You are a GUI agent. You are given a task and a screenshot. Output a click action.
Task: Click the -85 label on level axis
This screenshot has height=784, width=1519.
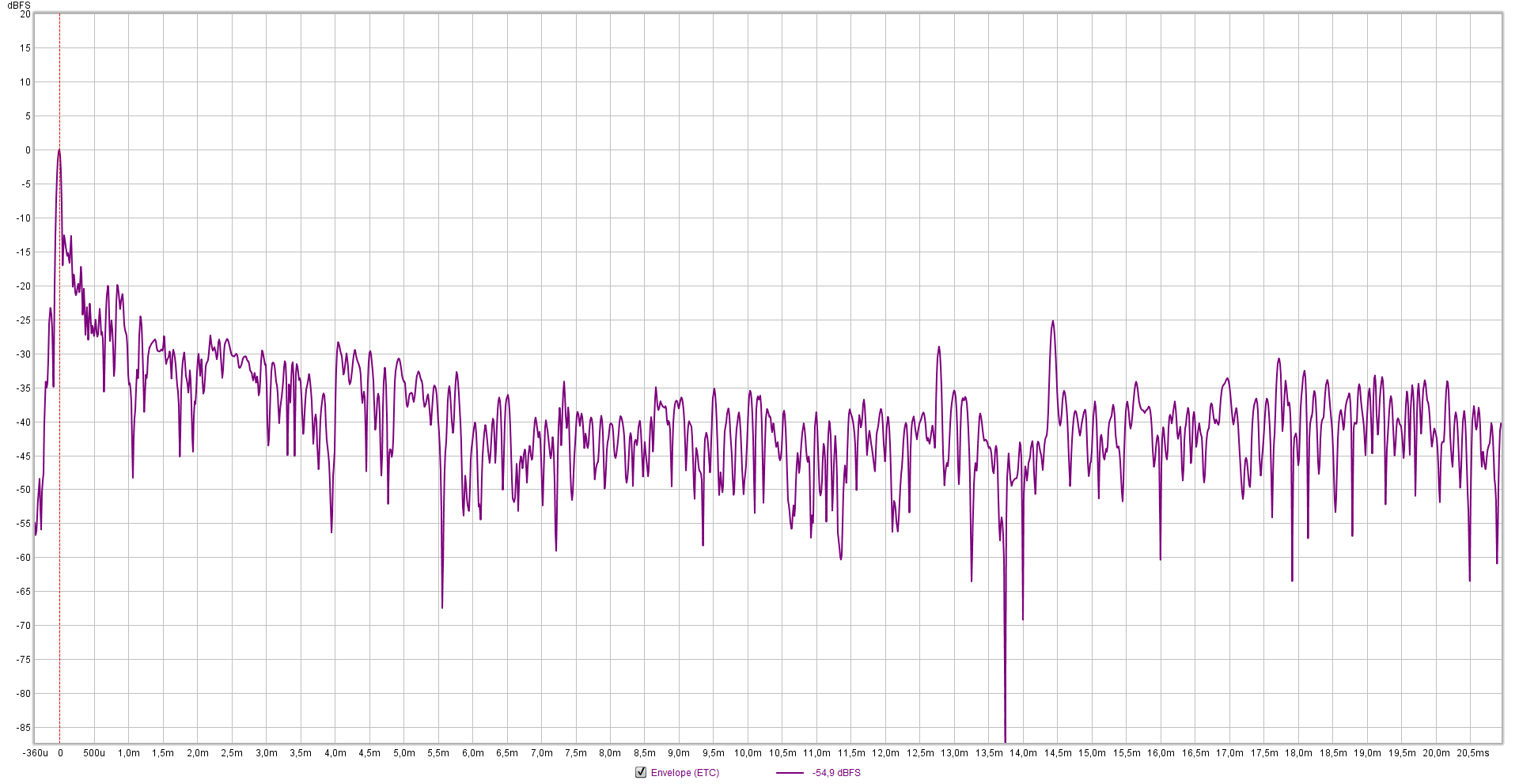pyautogui.click(x=24, y=728)
